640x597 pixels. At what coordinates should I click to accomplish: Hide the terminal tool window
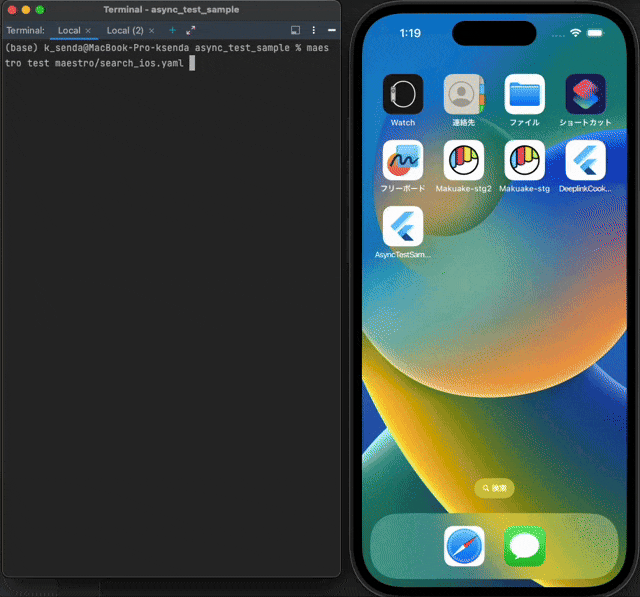click(x=332, y=30)
